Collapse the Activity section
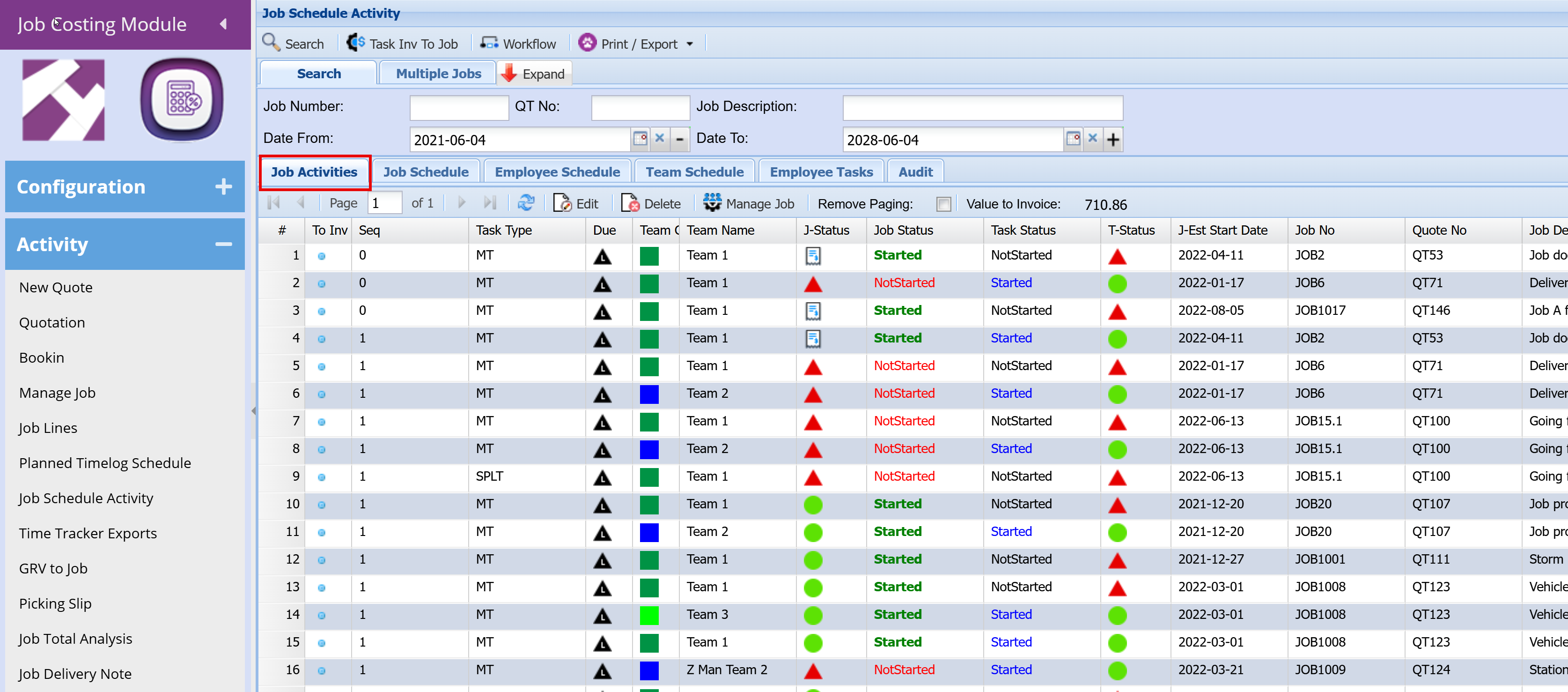This screenshot has width=1568, height=692. 223,244
